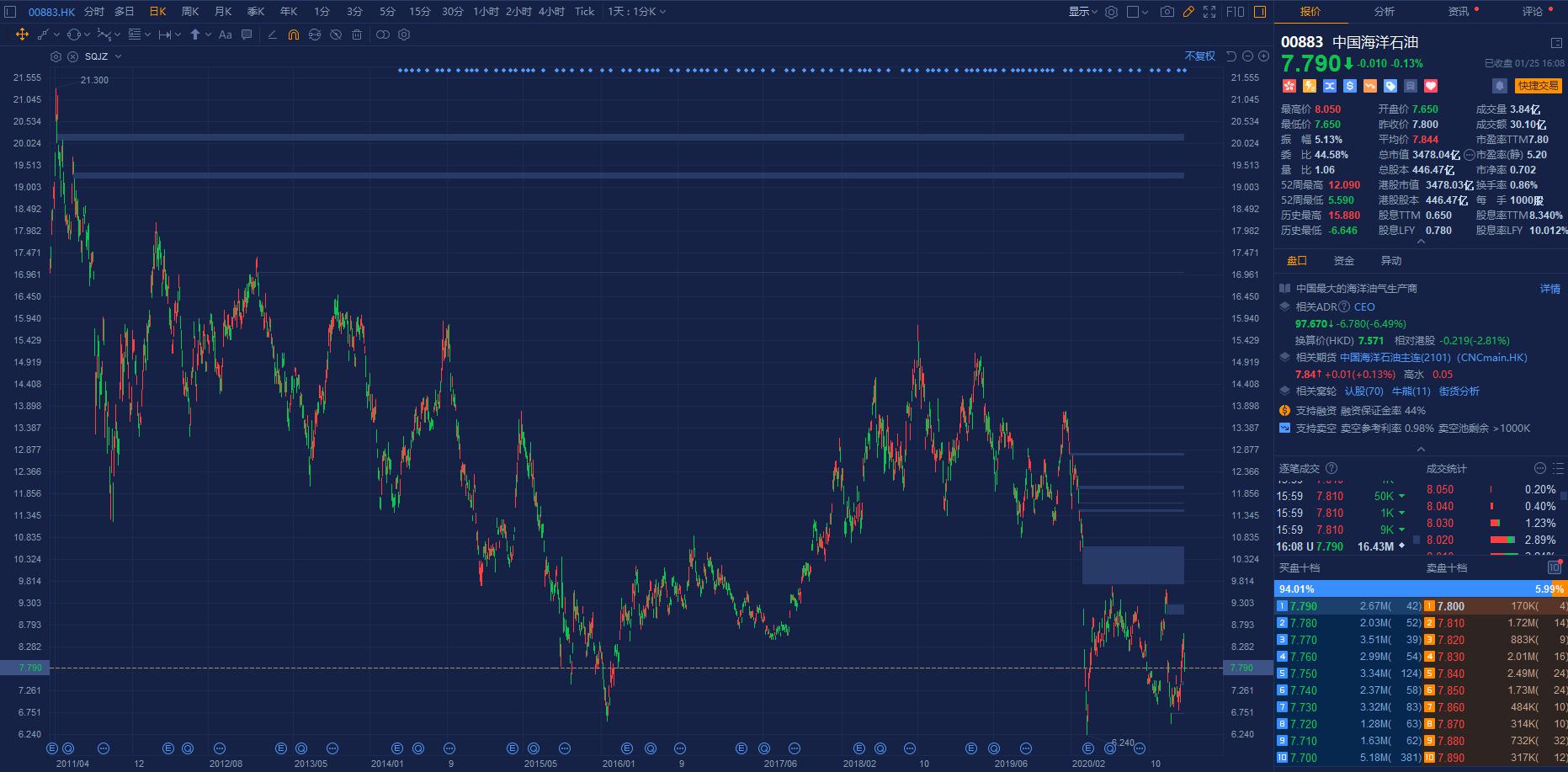
Task: Switch to the 周K weekly chart tab
Action: 190,12
